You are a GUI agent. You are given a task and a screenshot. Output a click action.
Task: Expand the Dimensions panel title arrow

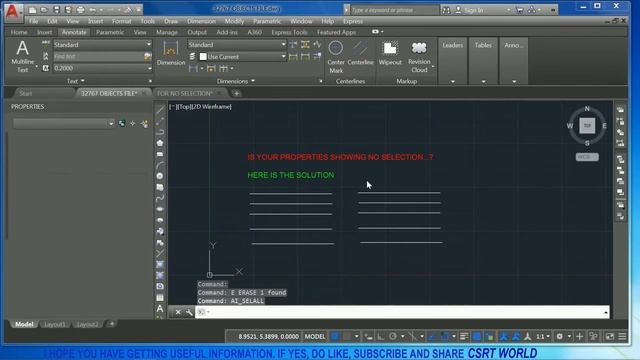tap(253, 81)
